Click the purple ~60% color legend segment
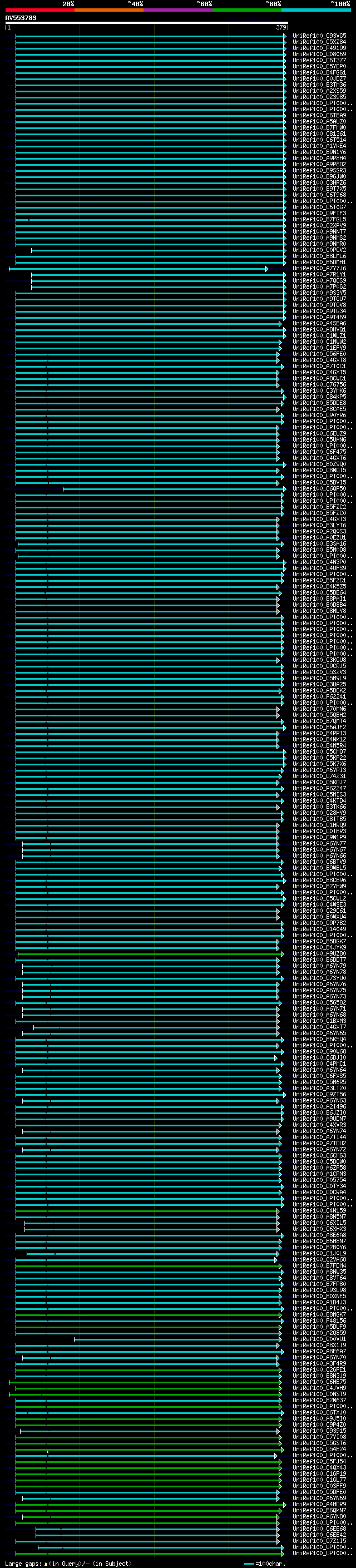Image resolution: width=356 pixels, height=1568 pixels. coord(179,10)
